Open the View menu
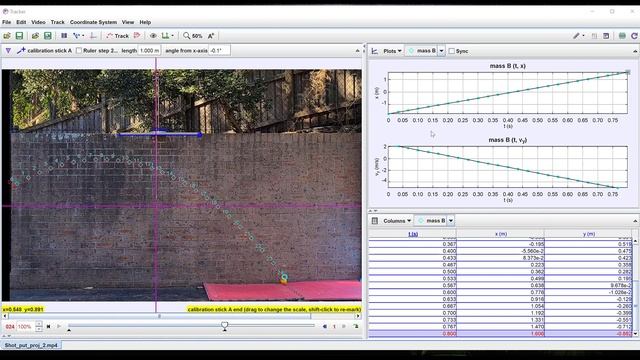This screenshot has height=360, width=640. 128,22
